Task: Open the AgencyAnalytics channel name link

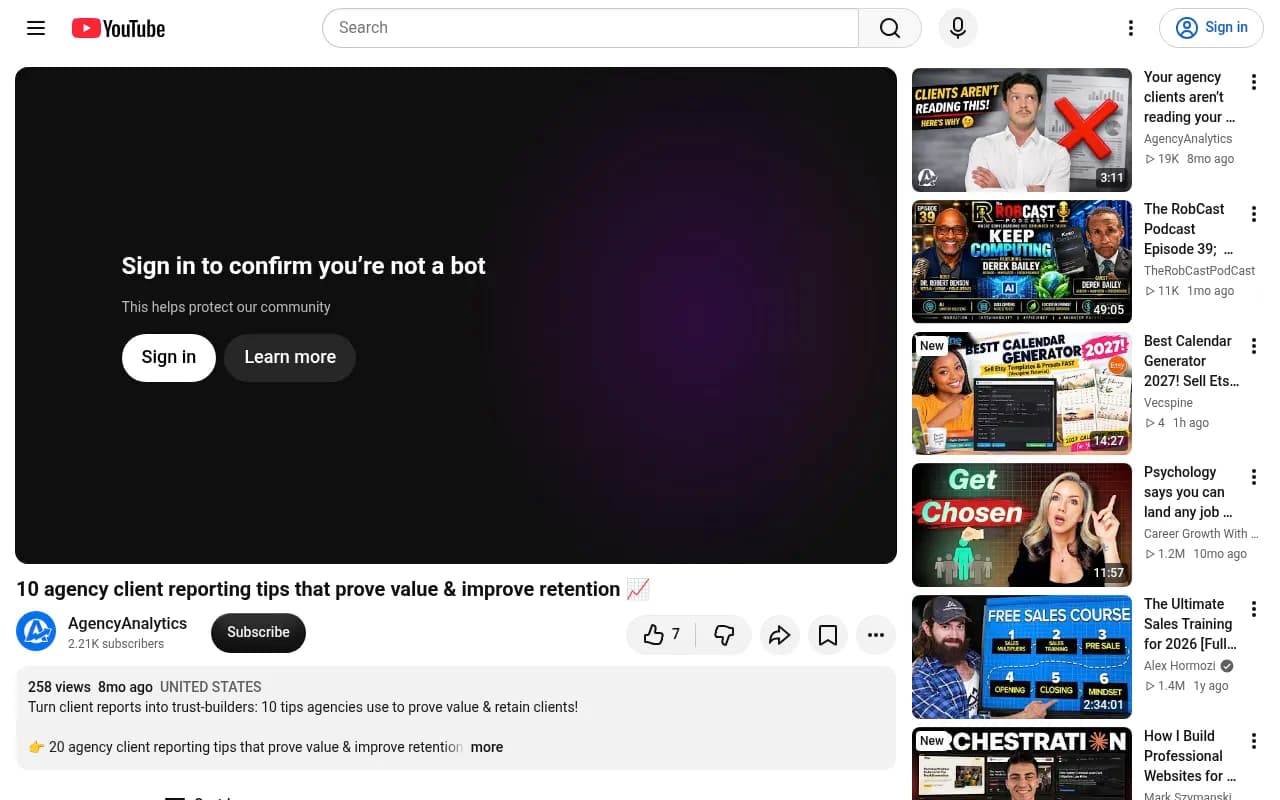Action: click(127, 623)
